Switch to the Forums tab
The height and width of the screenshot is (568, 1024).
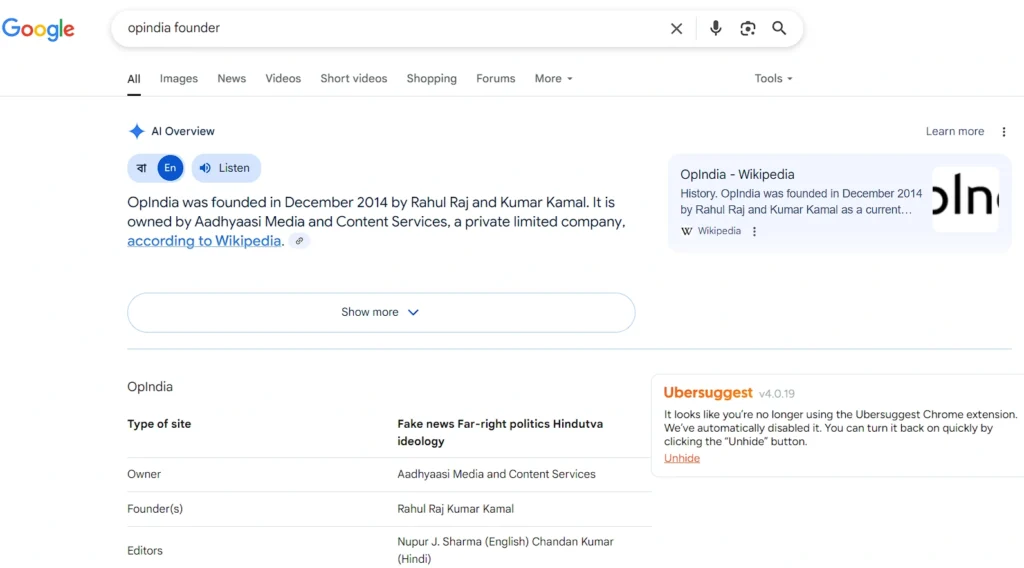coord(496,78)
